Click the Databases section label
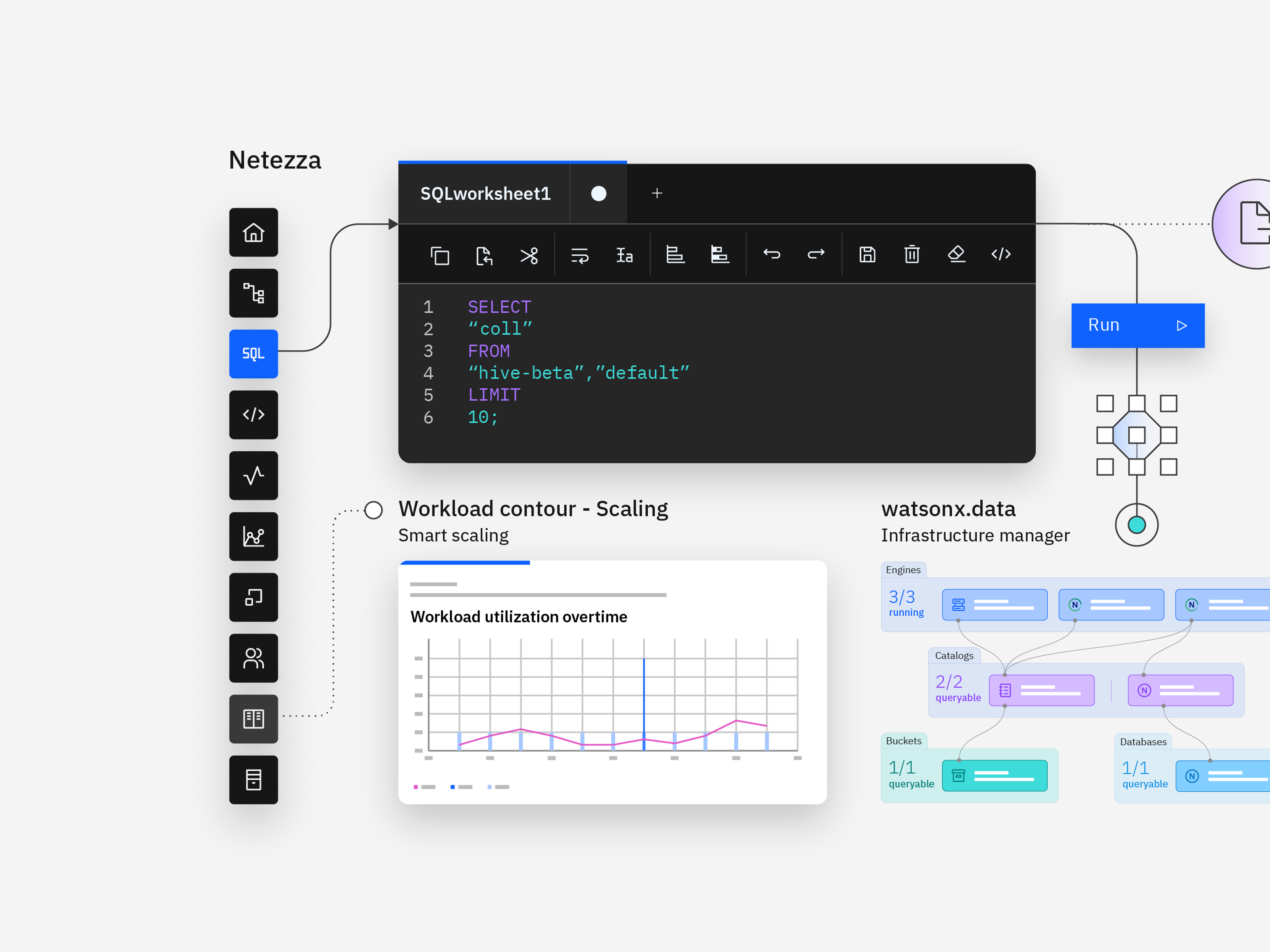The width and height of the screenshot is (1270, 952). point(1143,742)
